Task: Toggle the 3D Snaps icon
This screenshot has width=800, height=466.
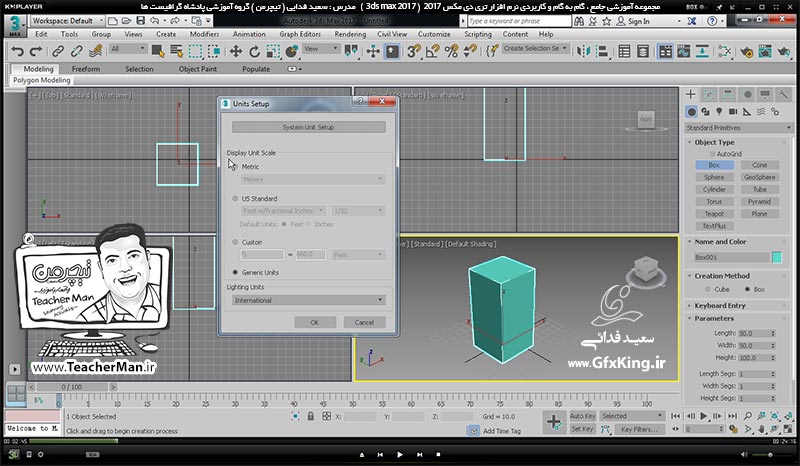Action: pos(414,51)
